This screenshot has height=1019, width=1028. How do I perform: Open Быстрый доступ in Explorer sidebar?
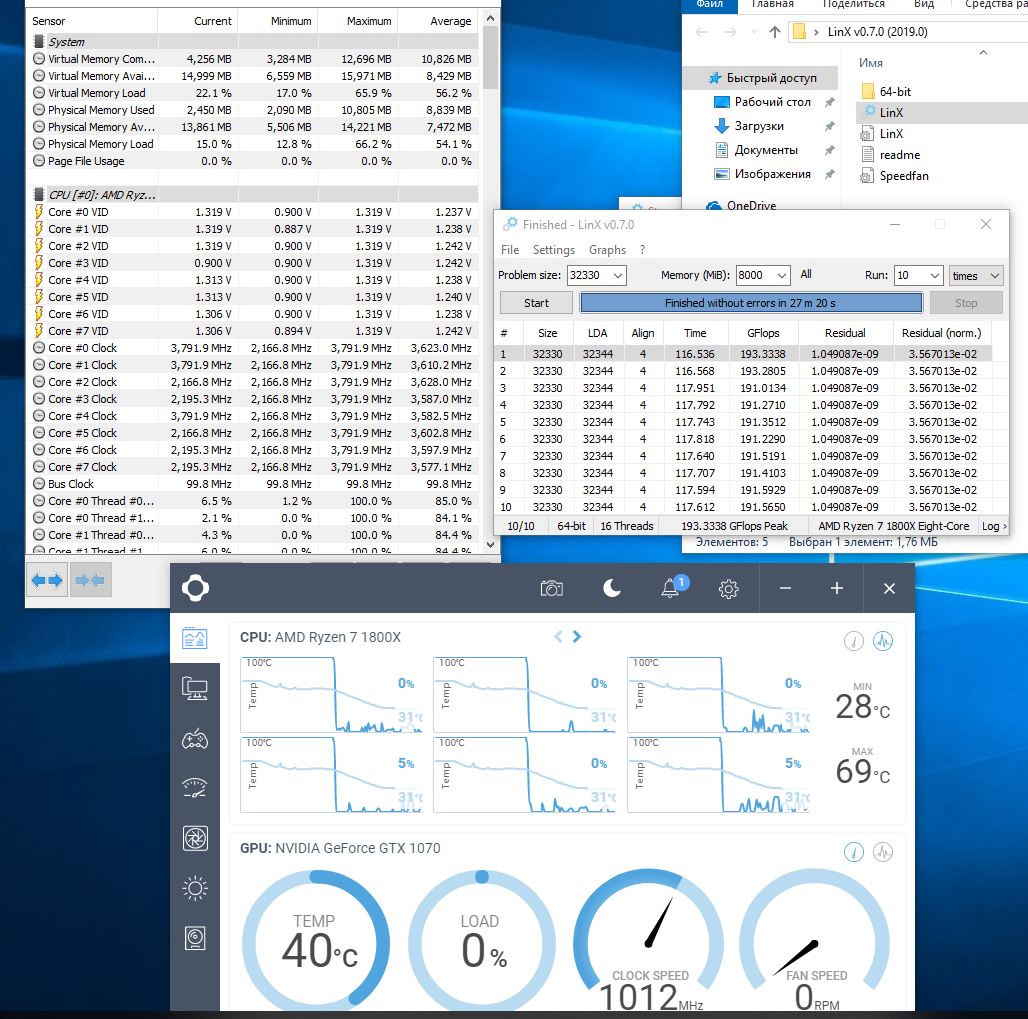761,78
